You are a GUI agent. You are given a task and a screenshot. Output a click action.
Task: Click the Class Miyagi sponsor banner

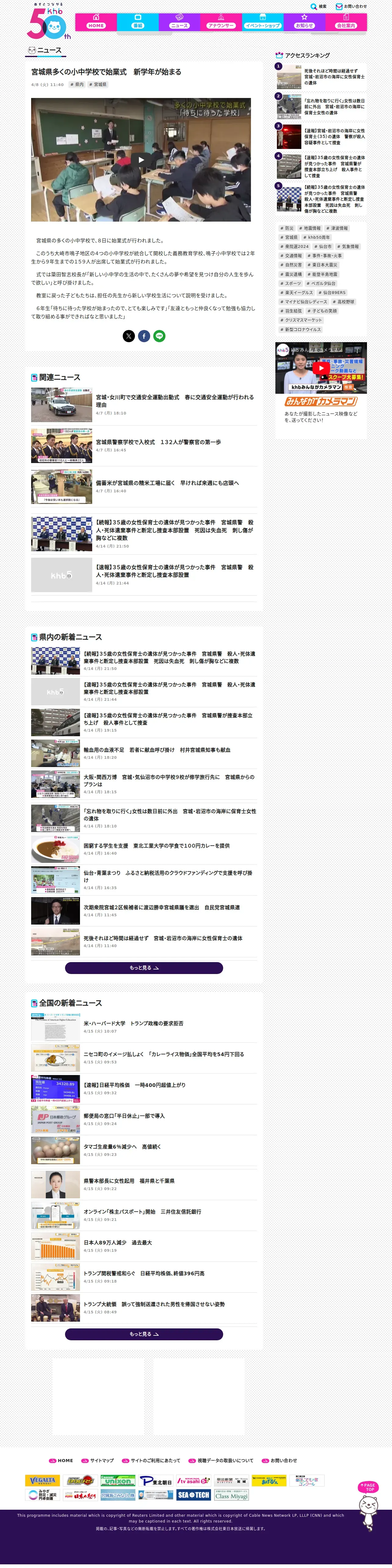231,1495
